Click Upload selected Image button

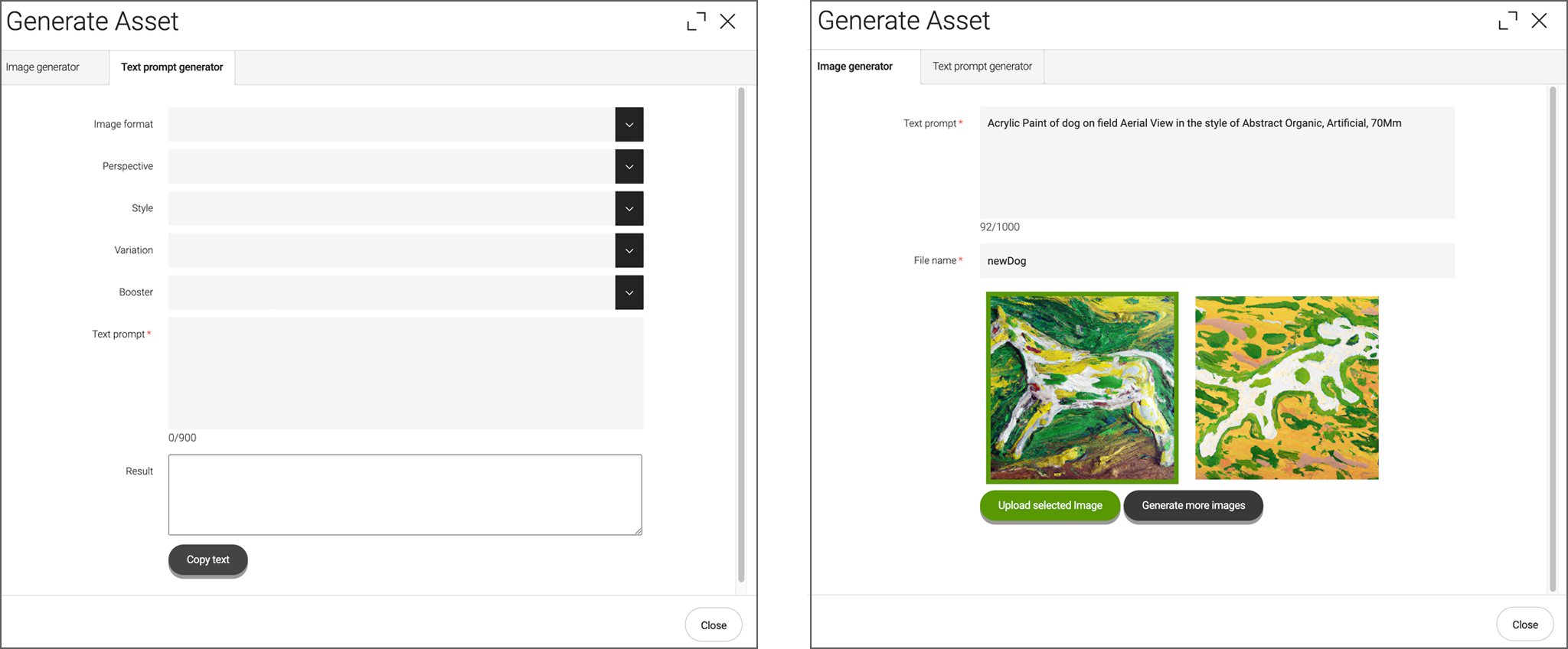(x=1050, y=506)
